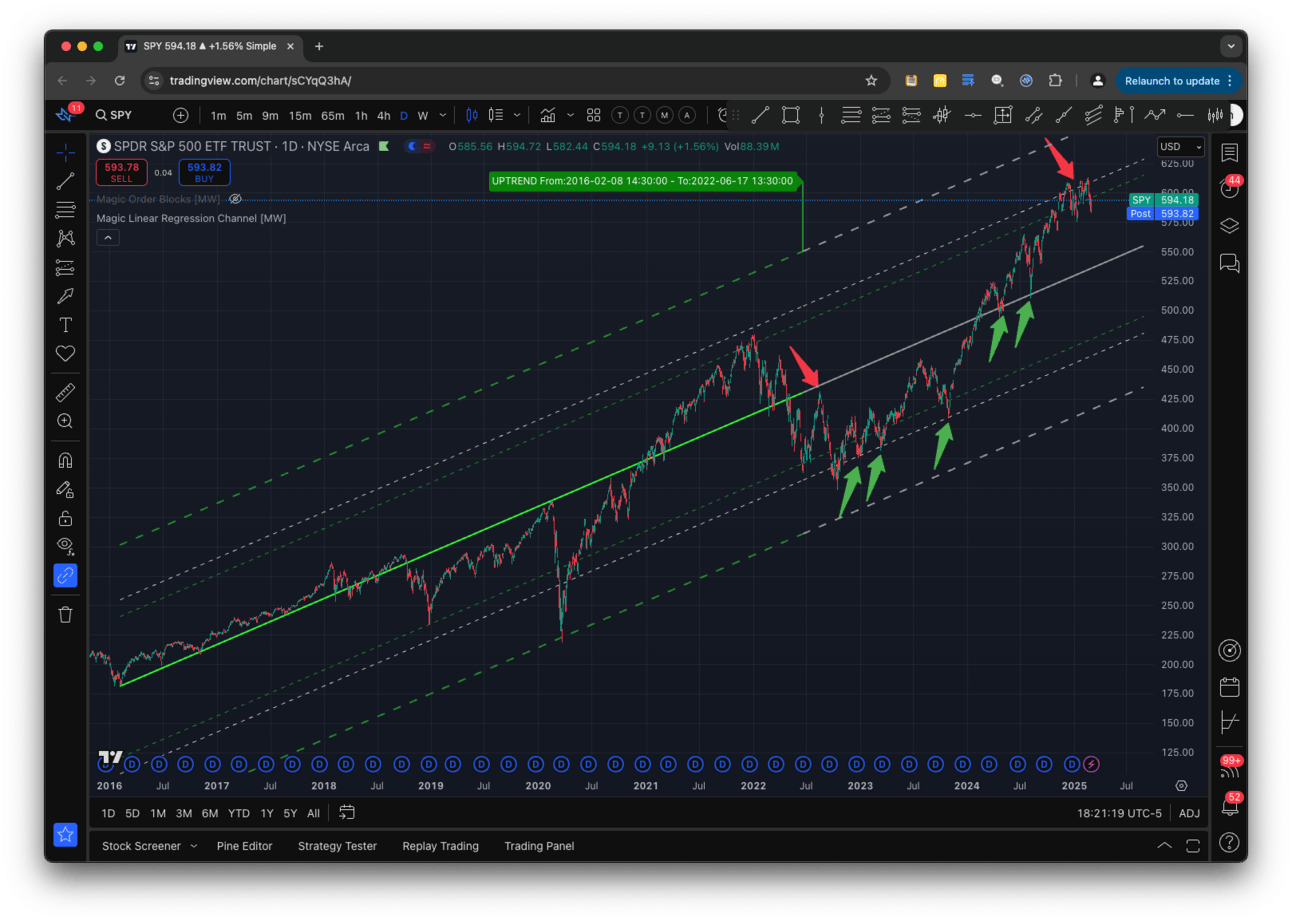Set the chart range to YTD
The width and height of the screenshot is (1292, 921).
(x=239, y=813)
